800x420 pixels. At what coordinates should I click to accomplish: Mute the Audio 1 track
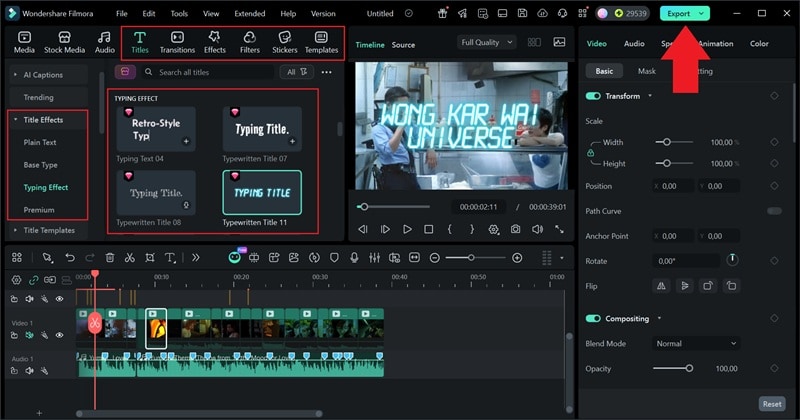click(x=30, y=370)
